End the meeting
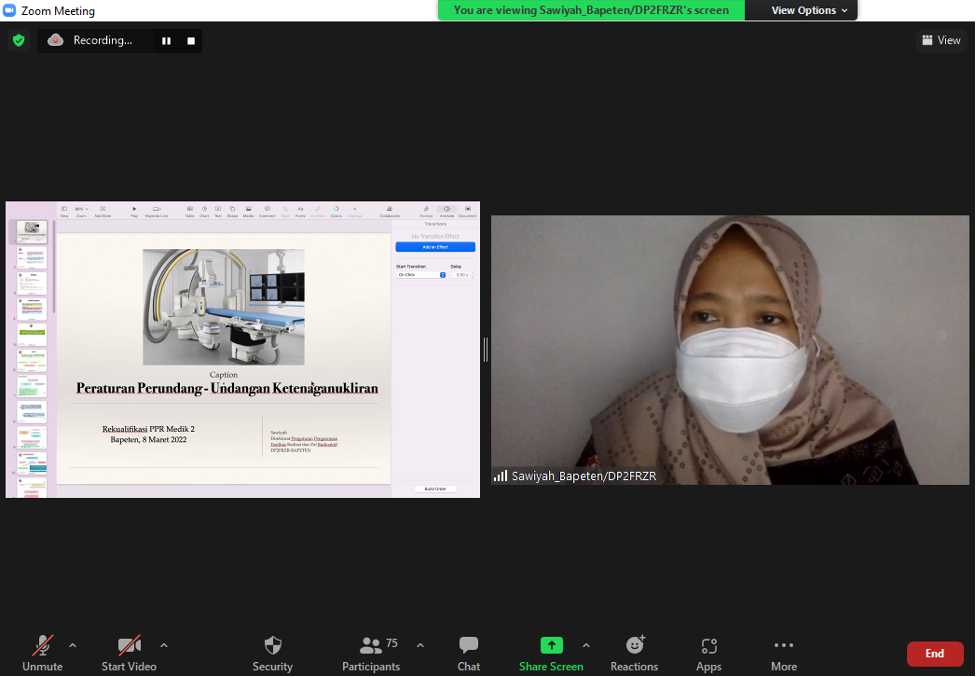This screenshot has height=677, width=977. (x=935, y=653)
